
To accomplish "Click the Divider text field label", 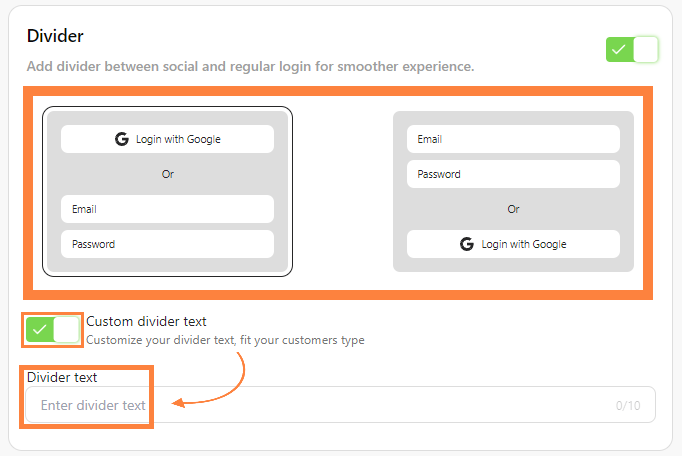I will (62, 377).
